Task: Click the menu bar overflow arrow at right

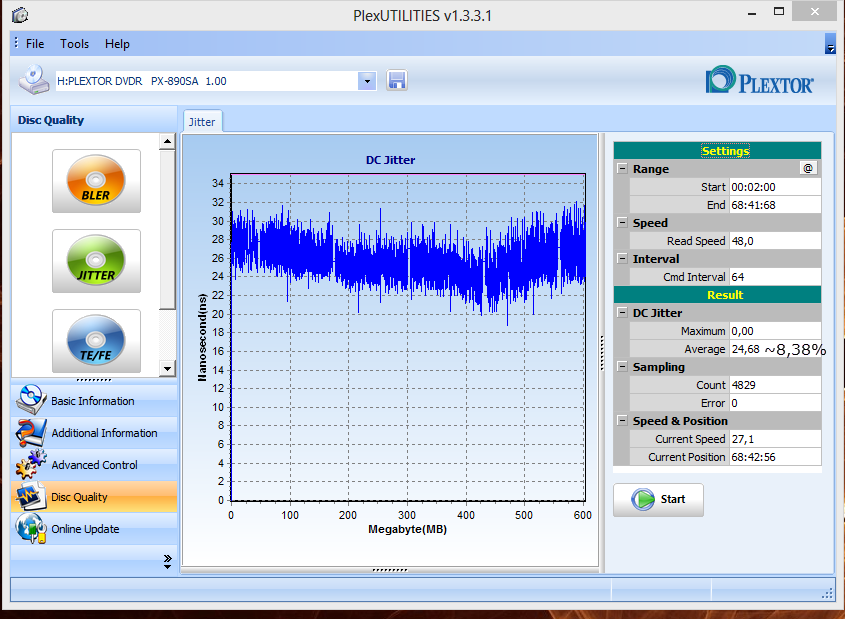Action: [830, 44]
